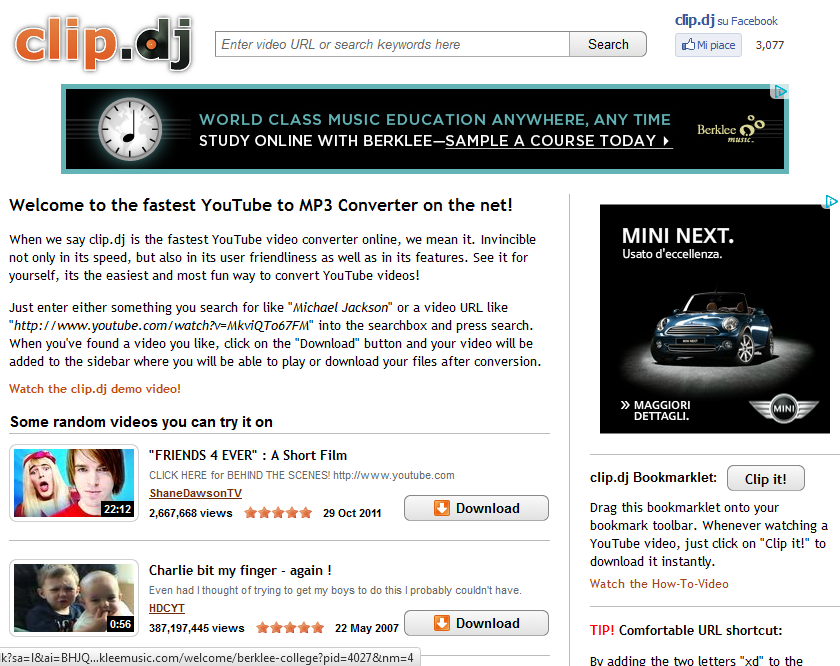Click the 'clip.dj Bookmarklet:' label
The width and height of the screenshot is (840, 666).
click(653, 477)
